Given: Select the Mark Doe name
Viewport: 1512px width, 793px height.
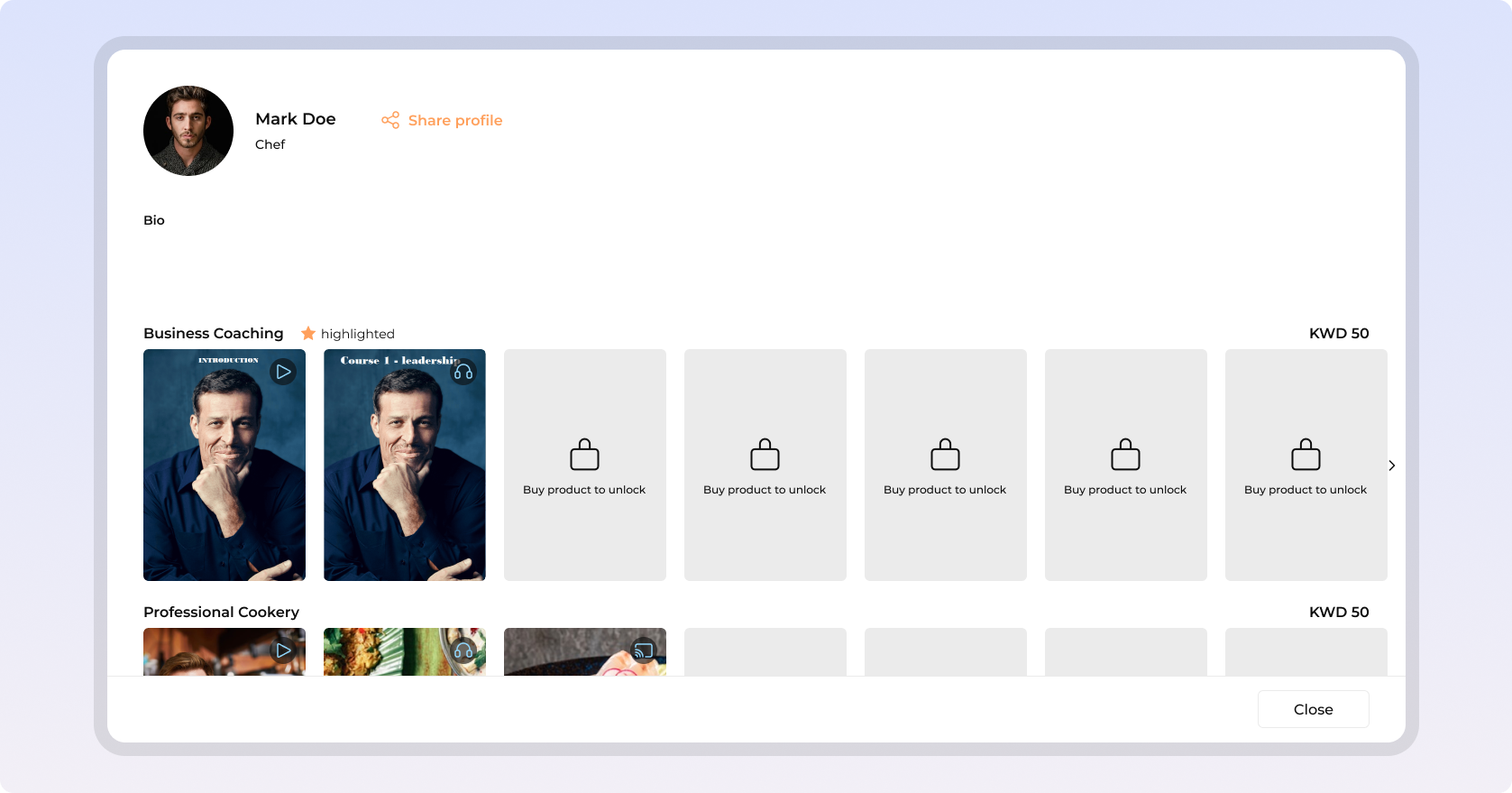Looking at the screenshot, I should point(296,119).
